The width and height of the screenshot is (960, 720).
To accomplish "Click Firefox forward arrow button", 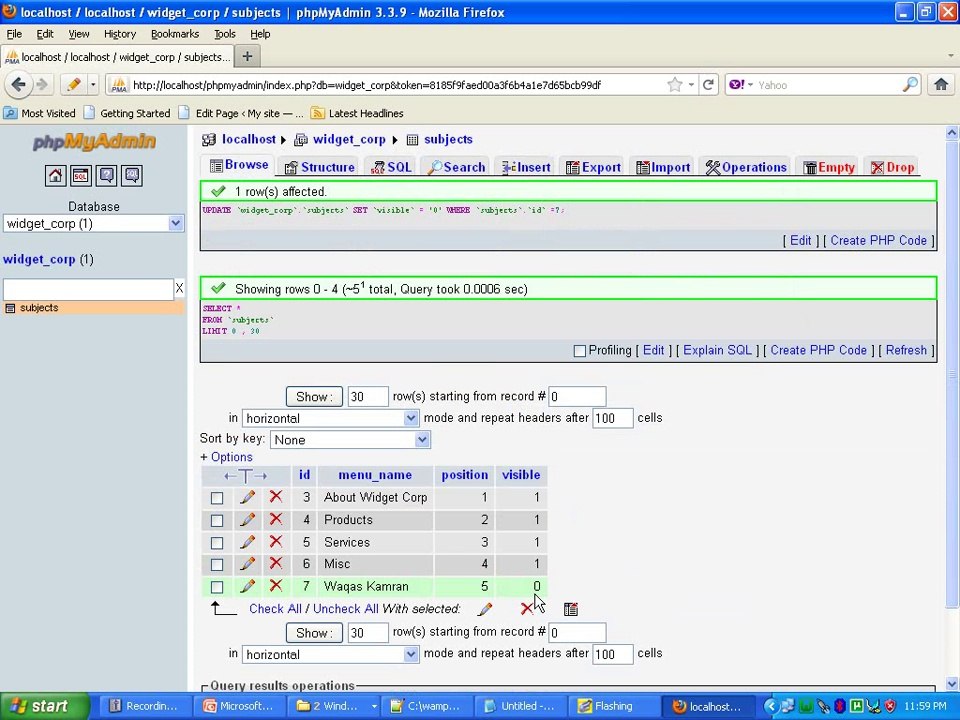I will pos(42,84).
